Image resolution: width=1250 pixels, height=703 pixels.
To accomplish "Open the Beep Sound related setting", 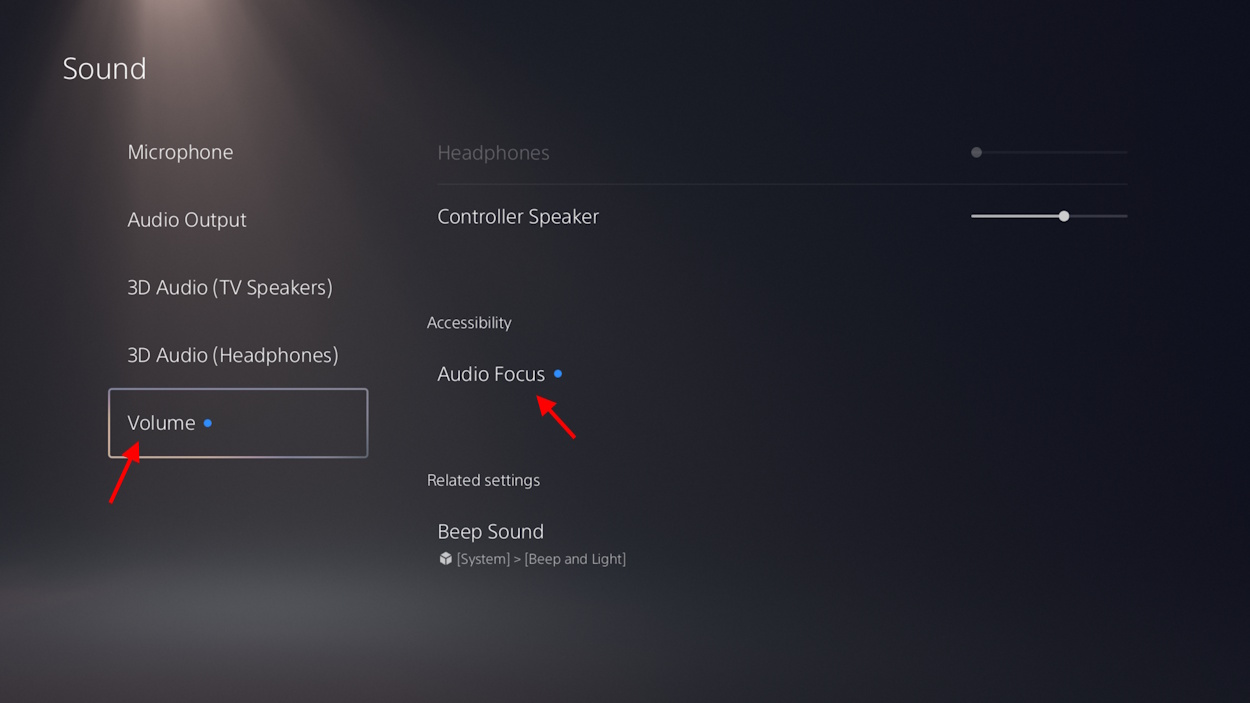I will point(490,531).
